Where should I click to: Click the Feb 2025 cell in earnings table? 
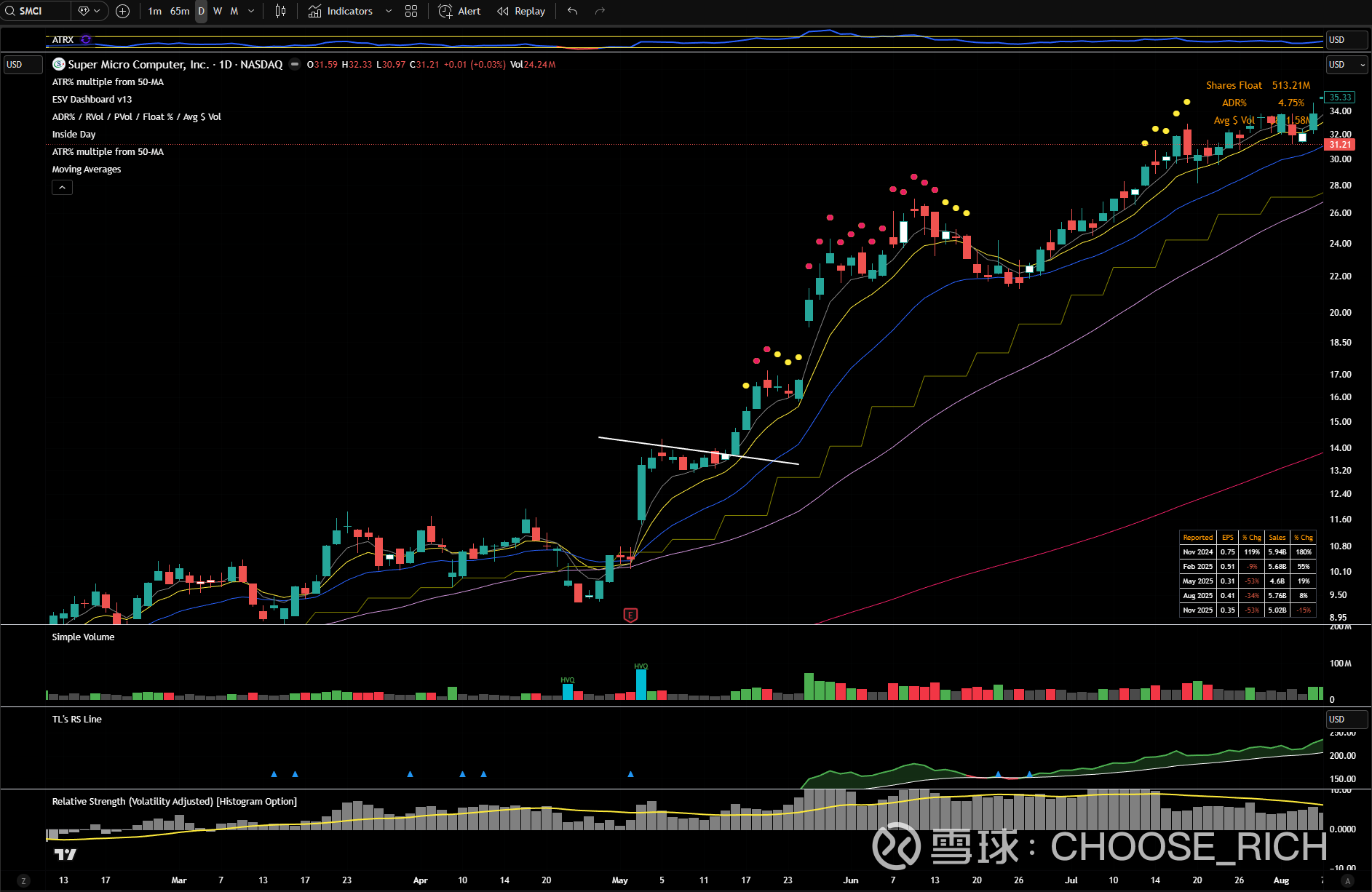pos(1198,567)
